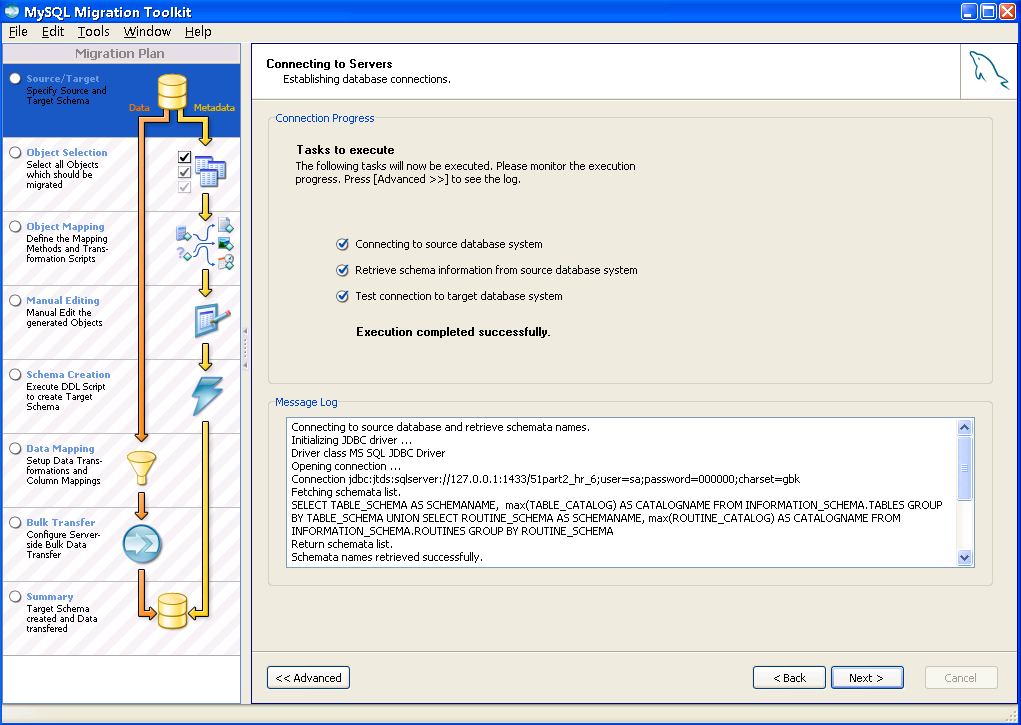The width and height of the screenshot is (1021, 725).
Task: Click the Schema Creation lightning icon
Action: [208, 395]
